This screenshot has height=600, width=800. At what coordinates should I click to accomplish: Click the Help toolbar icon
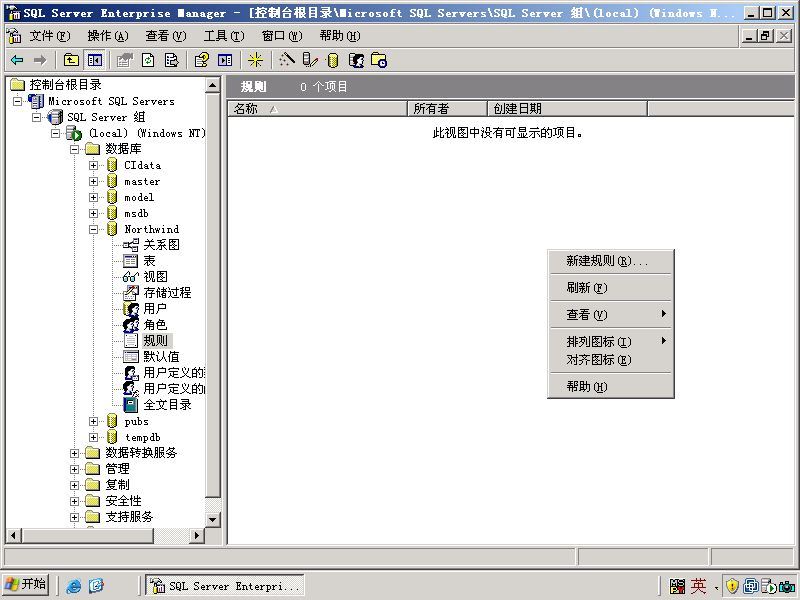pos(202,60)
